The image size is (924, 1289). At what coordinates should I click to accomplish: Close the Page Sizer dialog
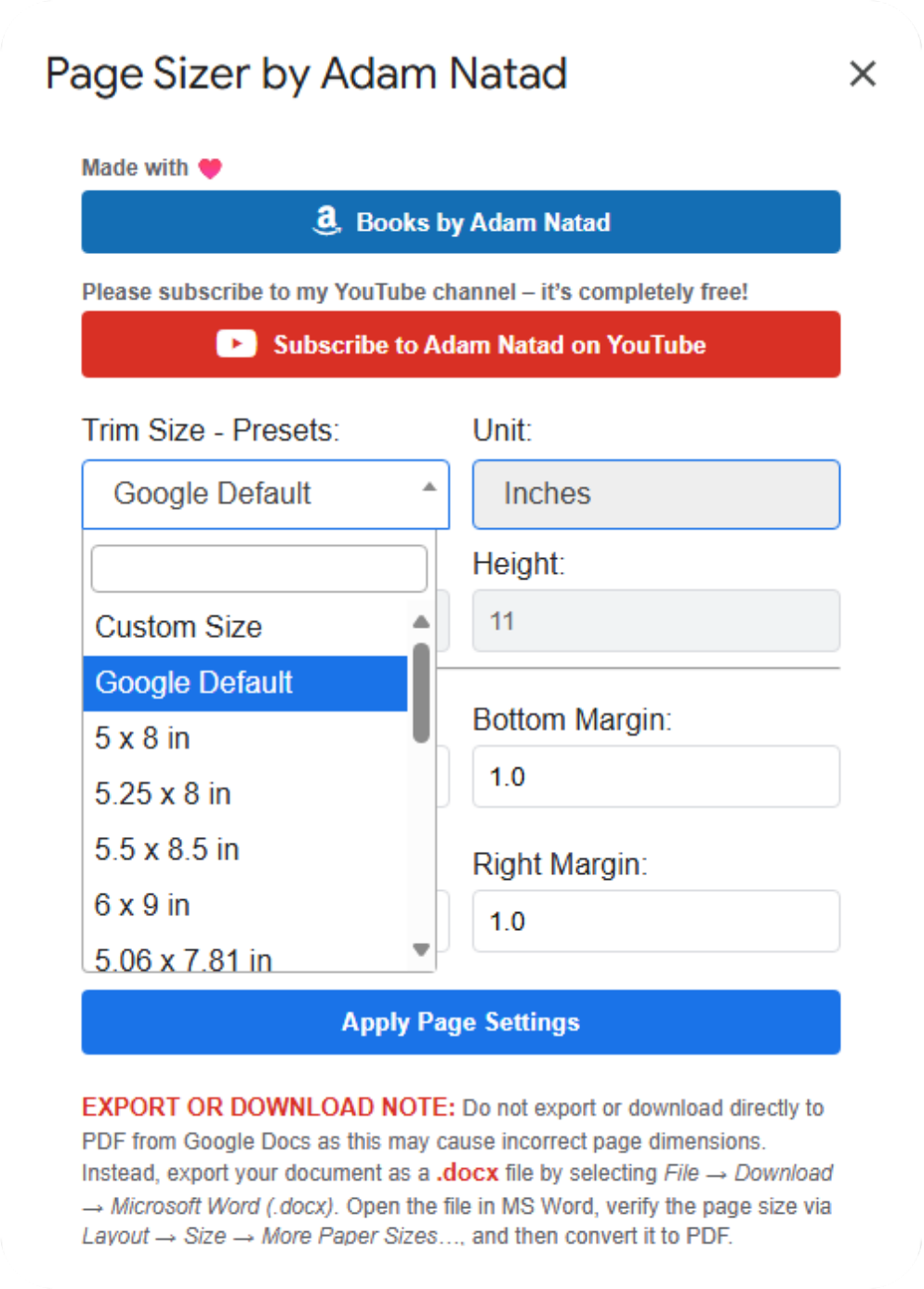pos(863,73)
